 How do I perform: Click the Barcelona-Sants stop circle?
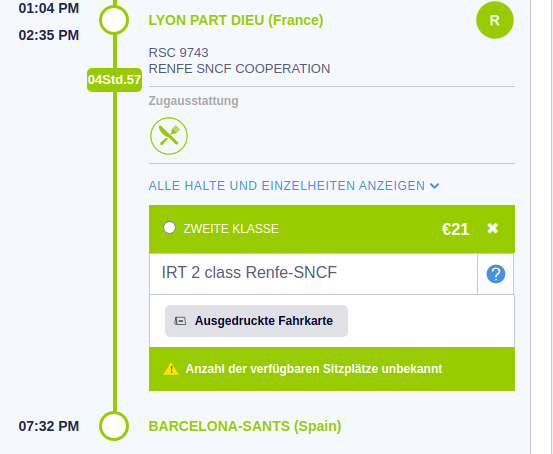click(114, 426)
